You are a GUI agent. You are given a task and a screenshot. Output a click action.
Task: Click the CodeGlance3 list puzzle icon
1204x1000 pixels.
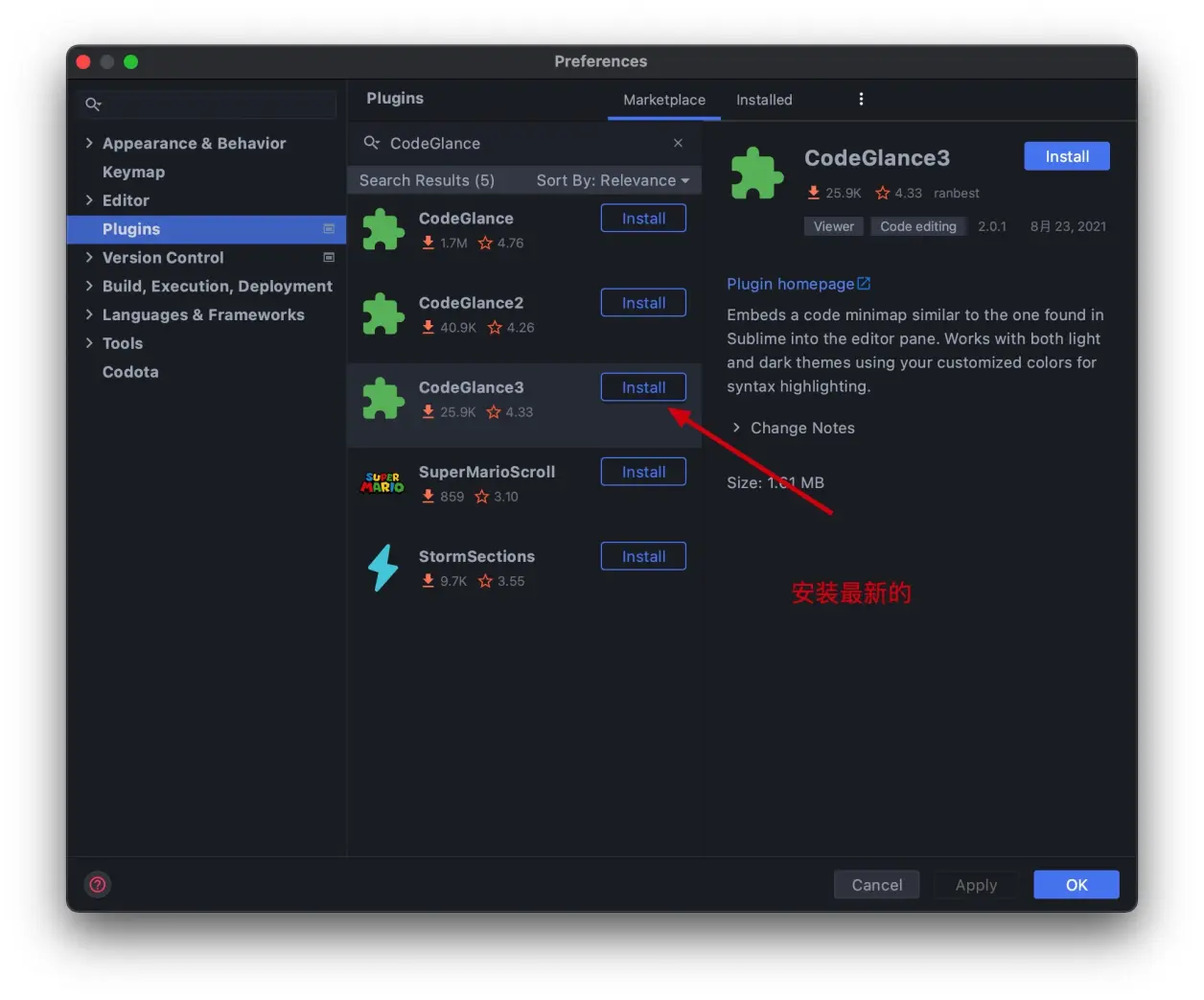point(383,399)
